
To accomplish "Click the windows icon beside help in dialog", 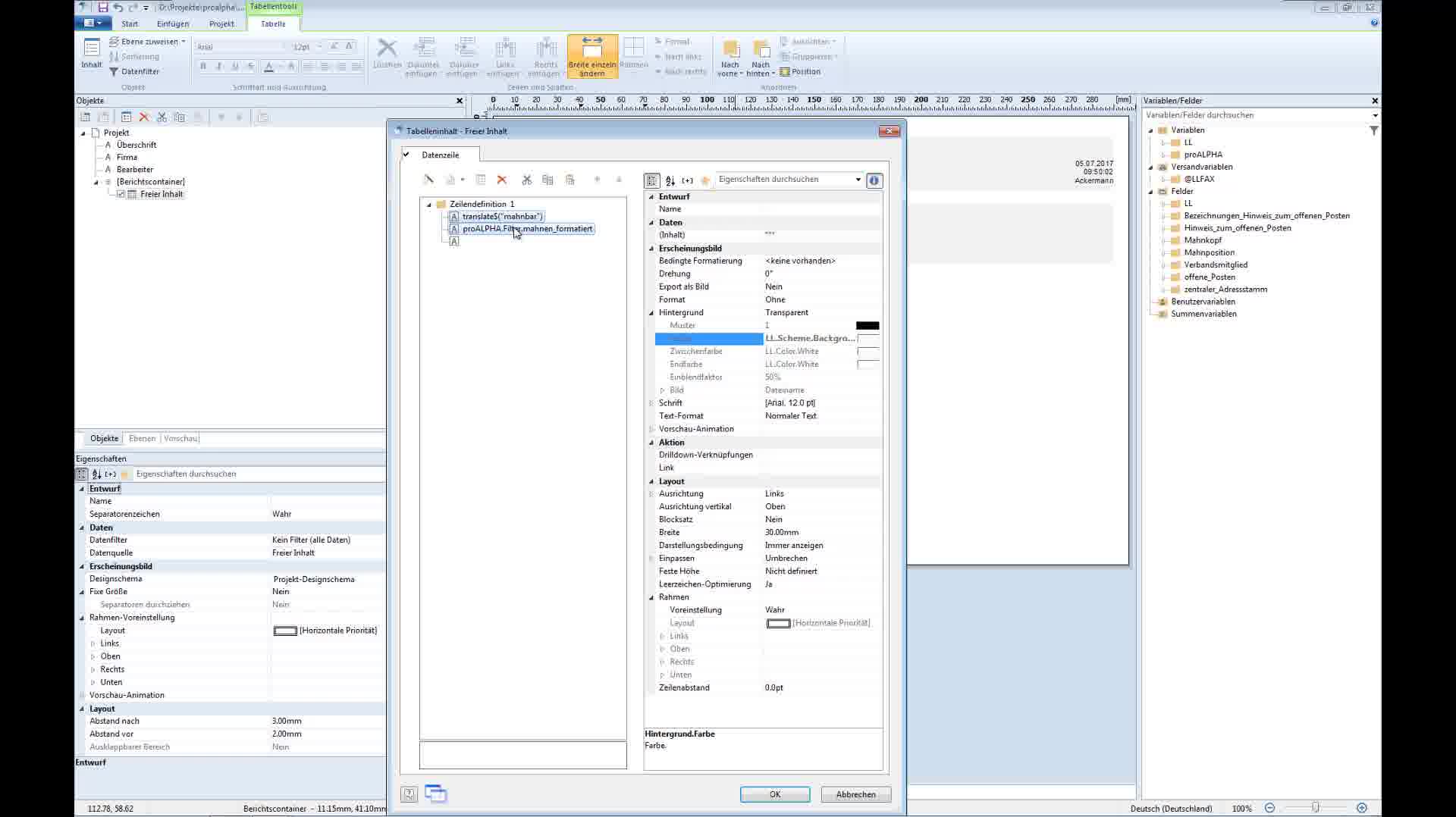I will [435, 794].
